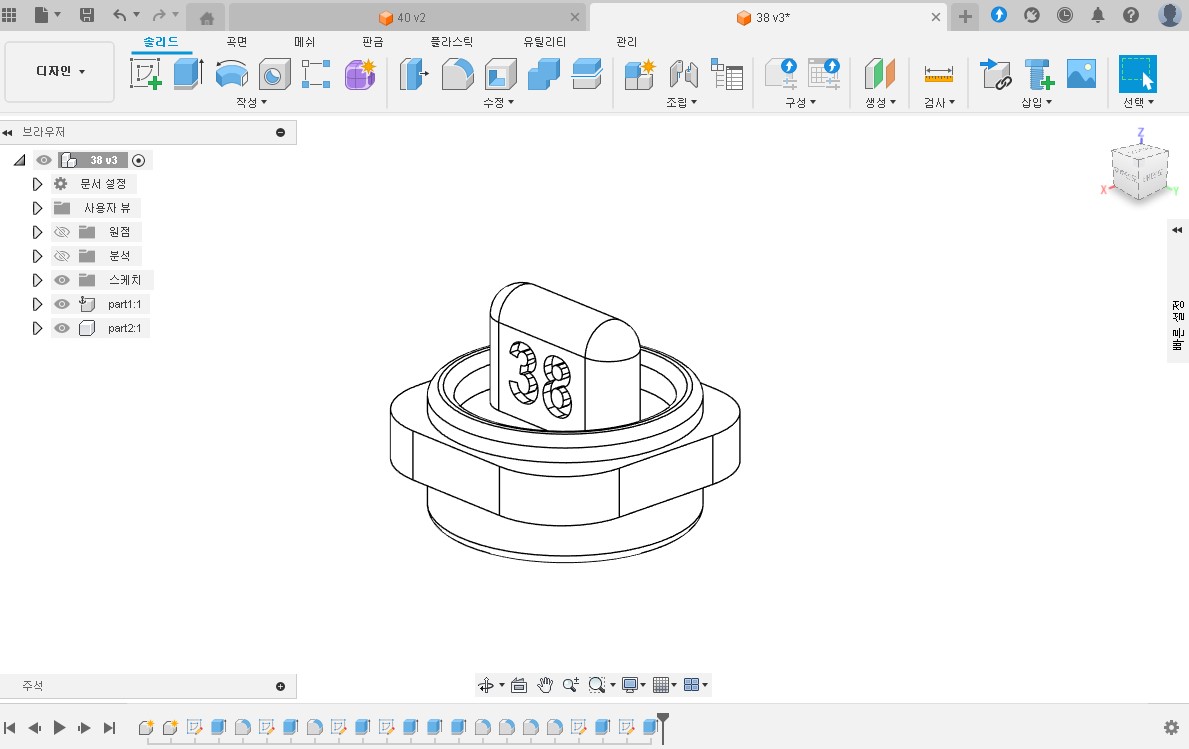Select the Measure ruler tool
Viewport: 1189px width, 749px height.
tap(939, 74)
